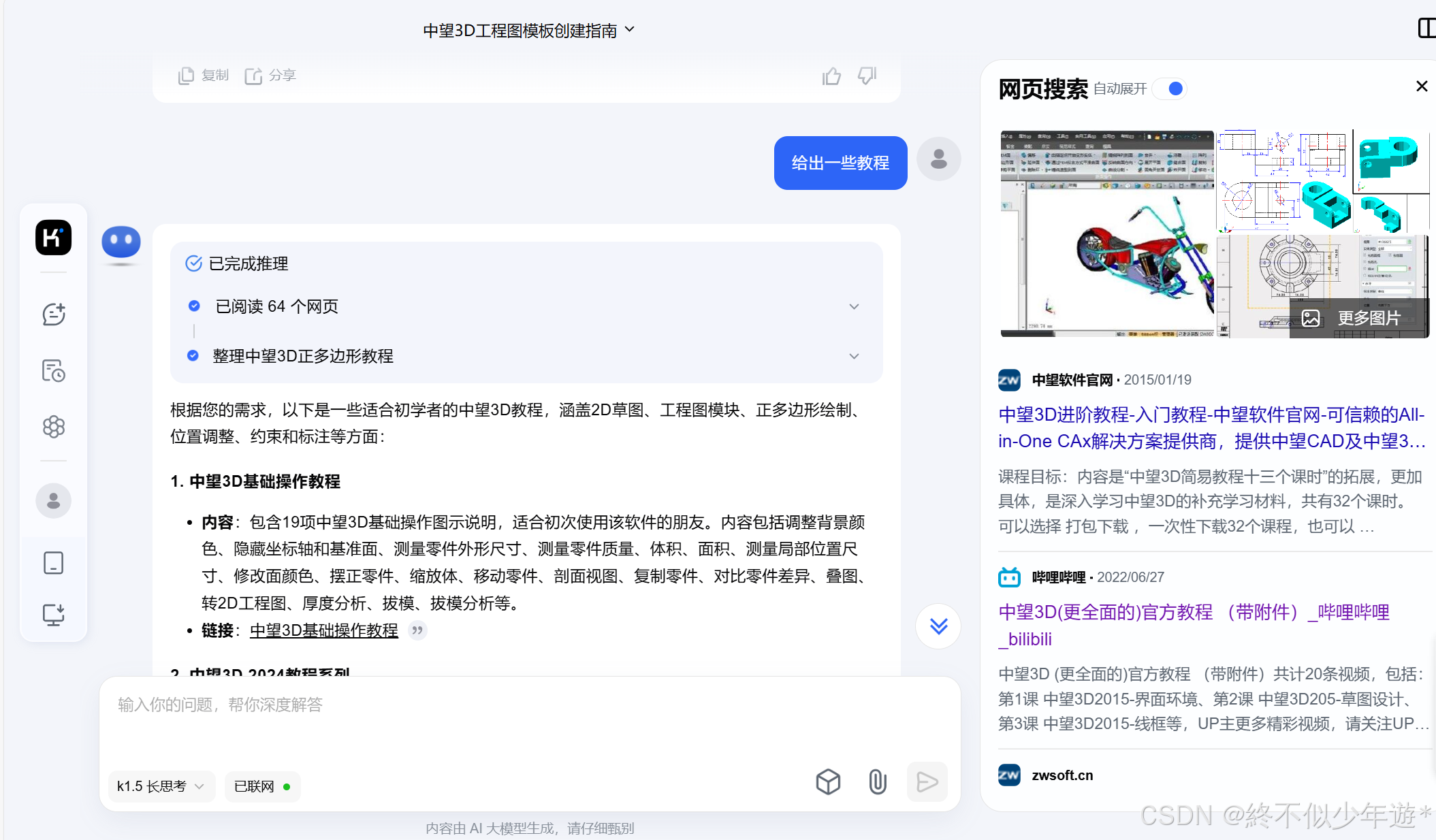Click the paperclip attachment icon
The width and height of the screenshot is (1436, 840).
(877, 781)
